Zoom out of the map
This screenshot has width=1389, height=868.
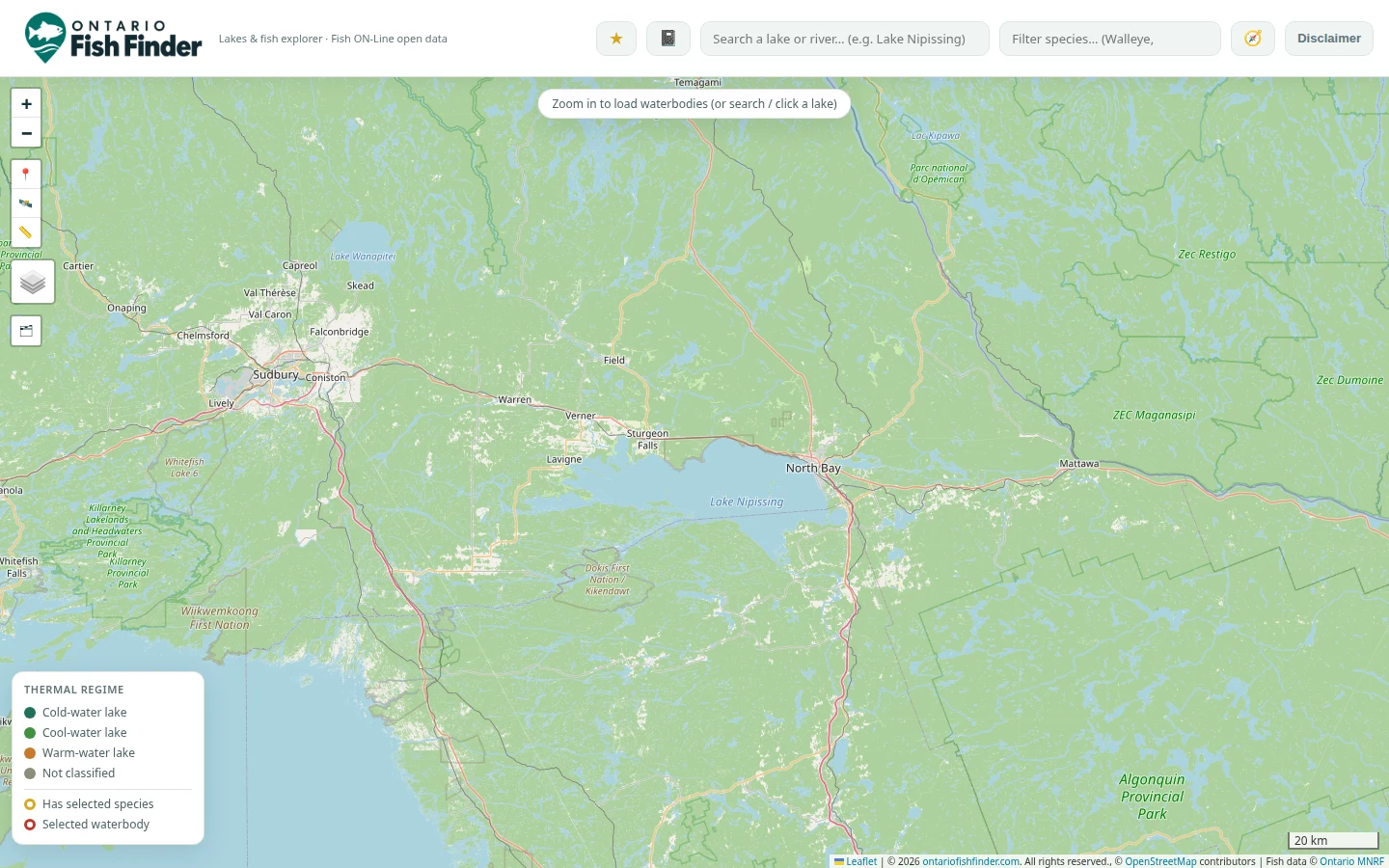tap(26, 133)
